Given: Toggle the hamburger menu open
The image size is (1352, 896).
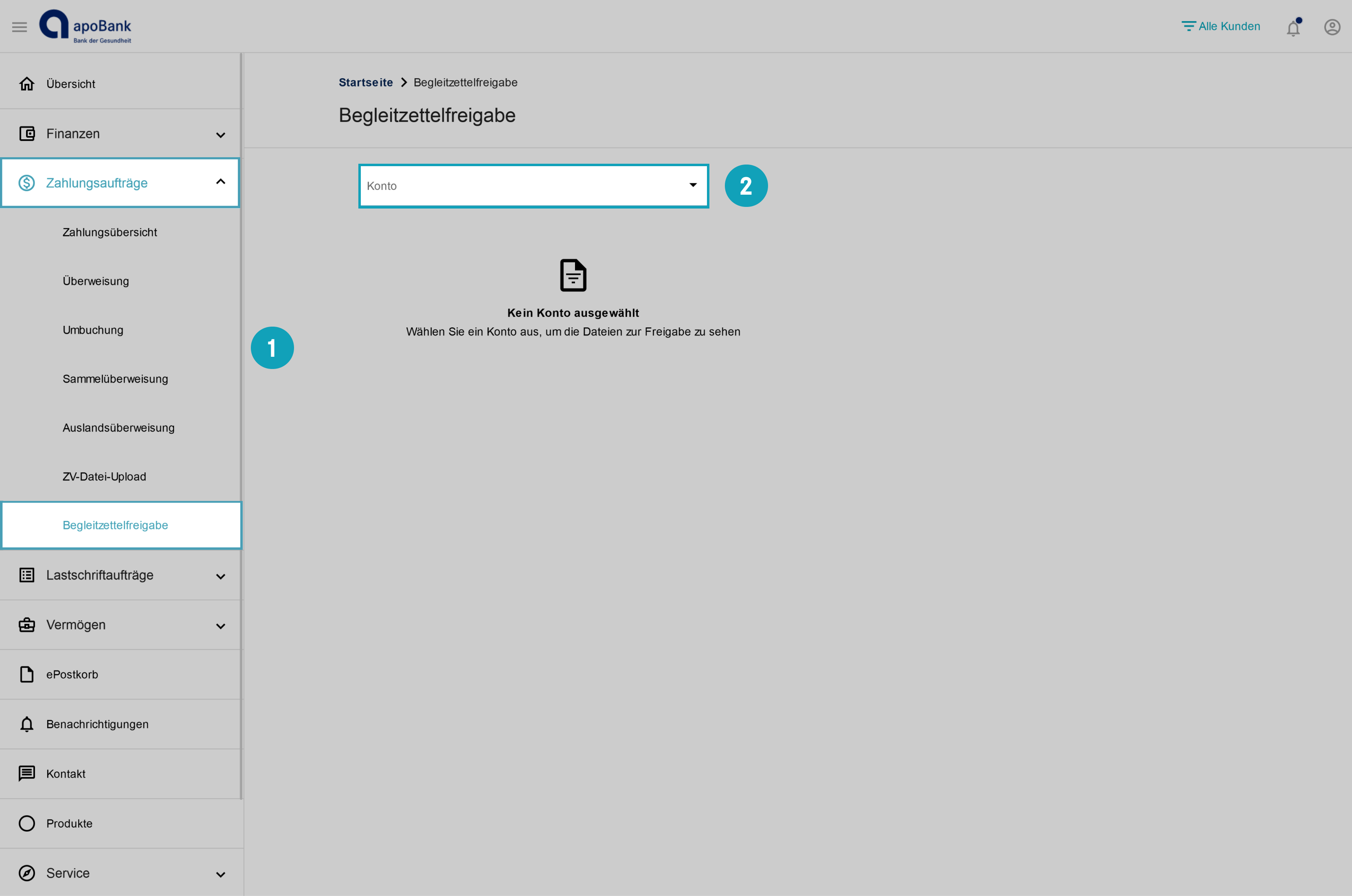Looking at the screenshot, I should pos(19,27).
